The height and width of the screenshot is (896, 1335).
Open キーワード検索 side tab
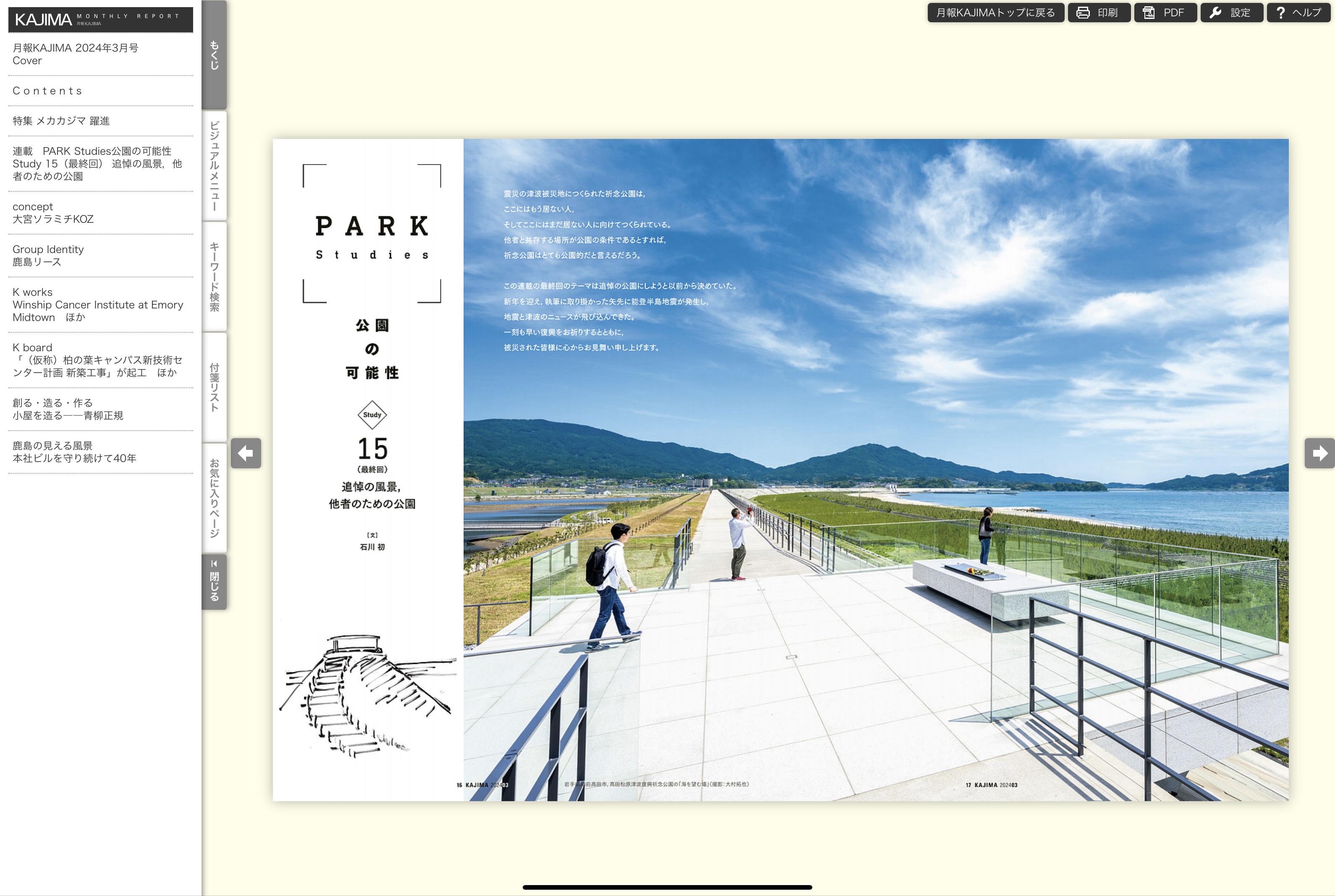click(214, 277)
